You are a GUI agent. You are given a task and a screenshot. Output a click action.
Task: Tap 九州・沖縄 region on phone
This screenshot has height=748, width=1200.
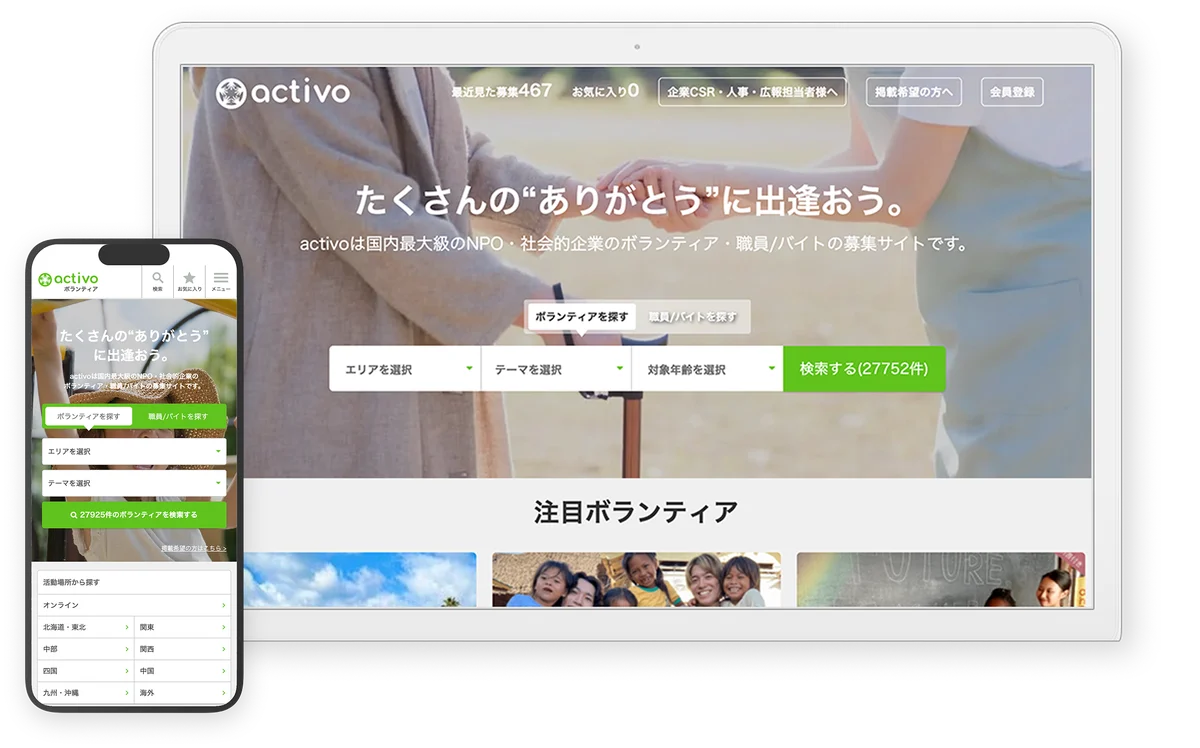(85, 693)
